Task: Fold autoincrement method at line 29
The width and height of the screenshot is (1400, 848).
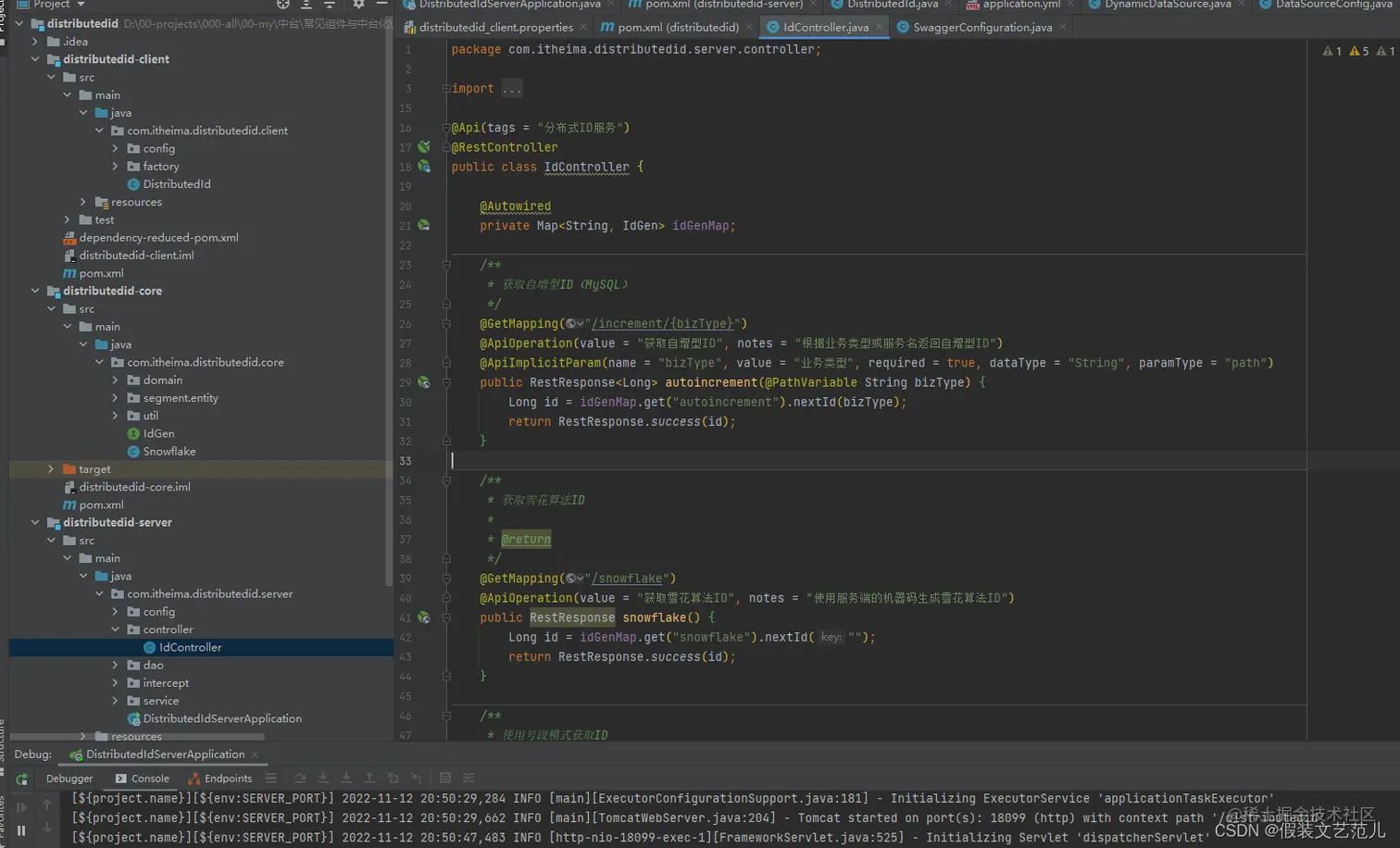Action: click(x=446, y=382)
